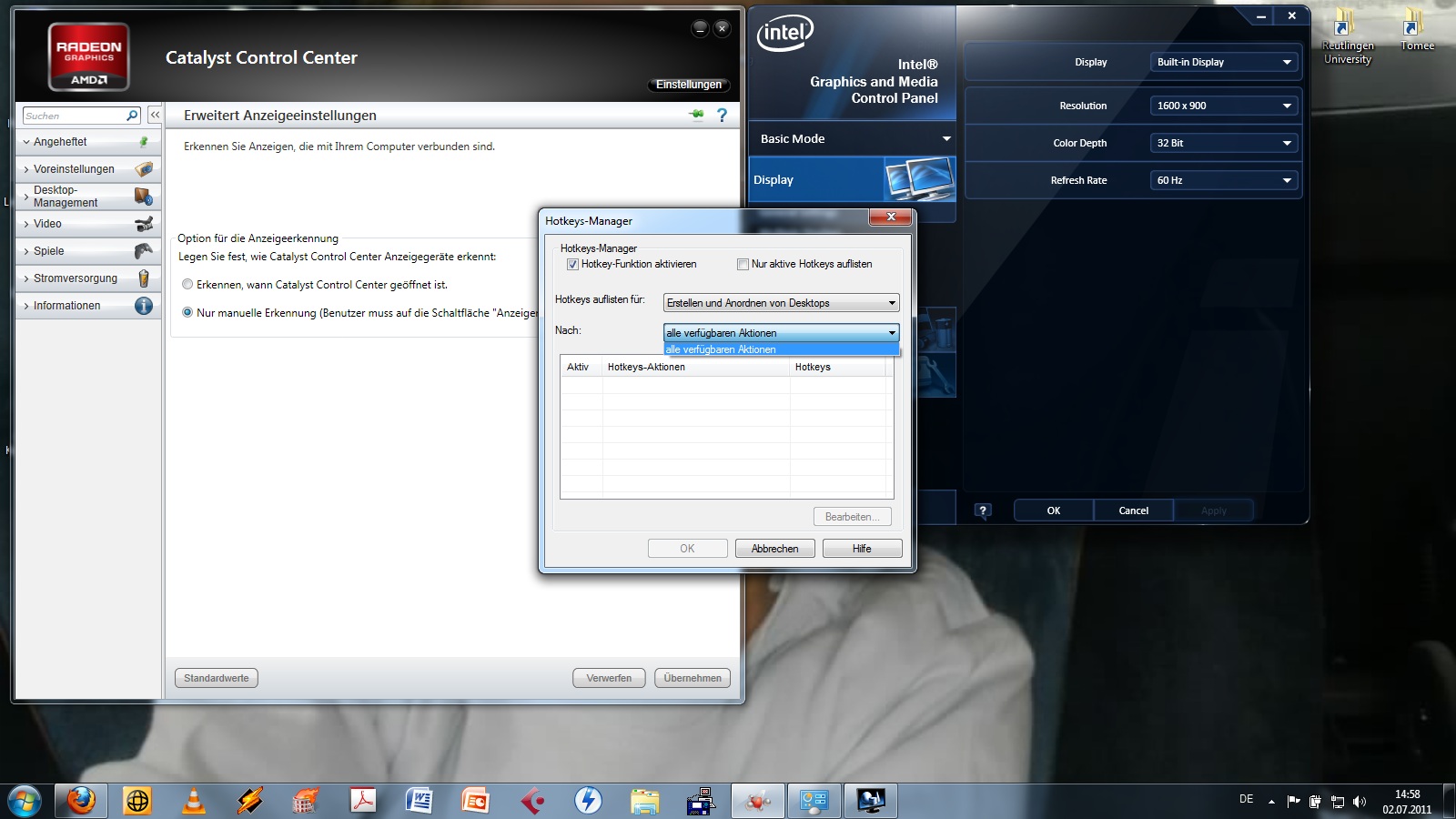Open the Windows Start menu
The image size is (1456, 819).
click(24, 801)
